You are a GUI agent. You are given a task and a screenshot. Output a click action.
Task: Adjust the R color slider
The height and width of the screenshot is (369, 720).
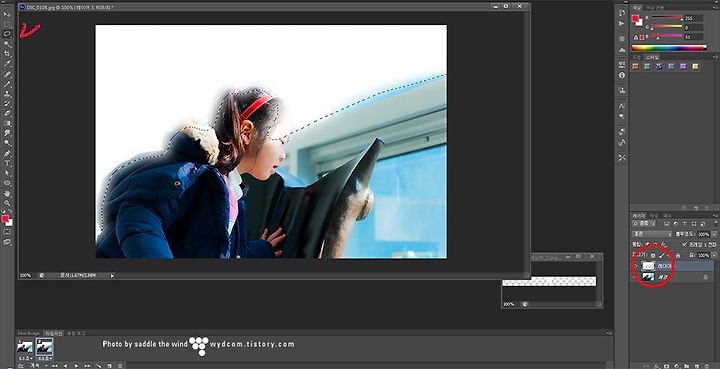point(667,18)
